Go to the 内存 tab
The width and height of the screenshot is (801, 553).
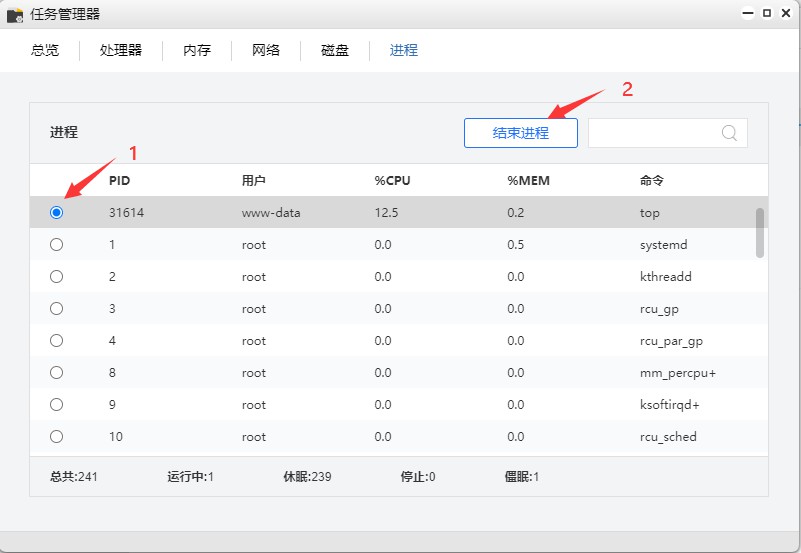tap(197, 50)
